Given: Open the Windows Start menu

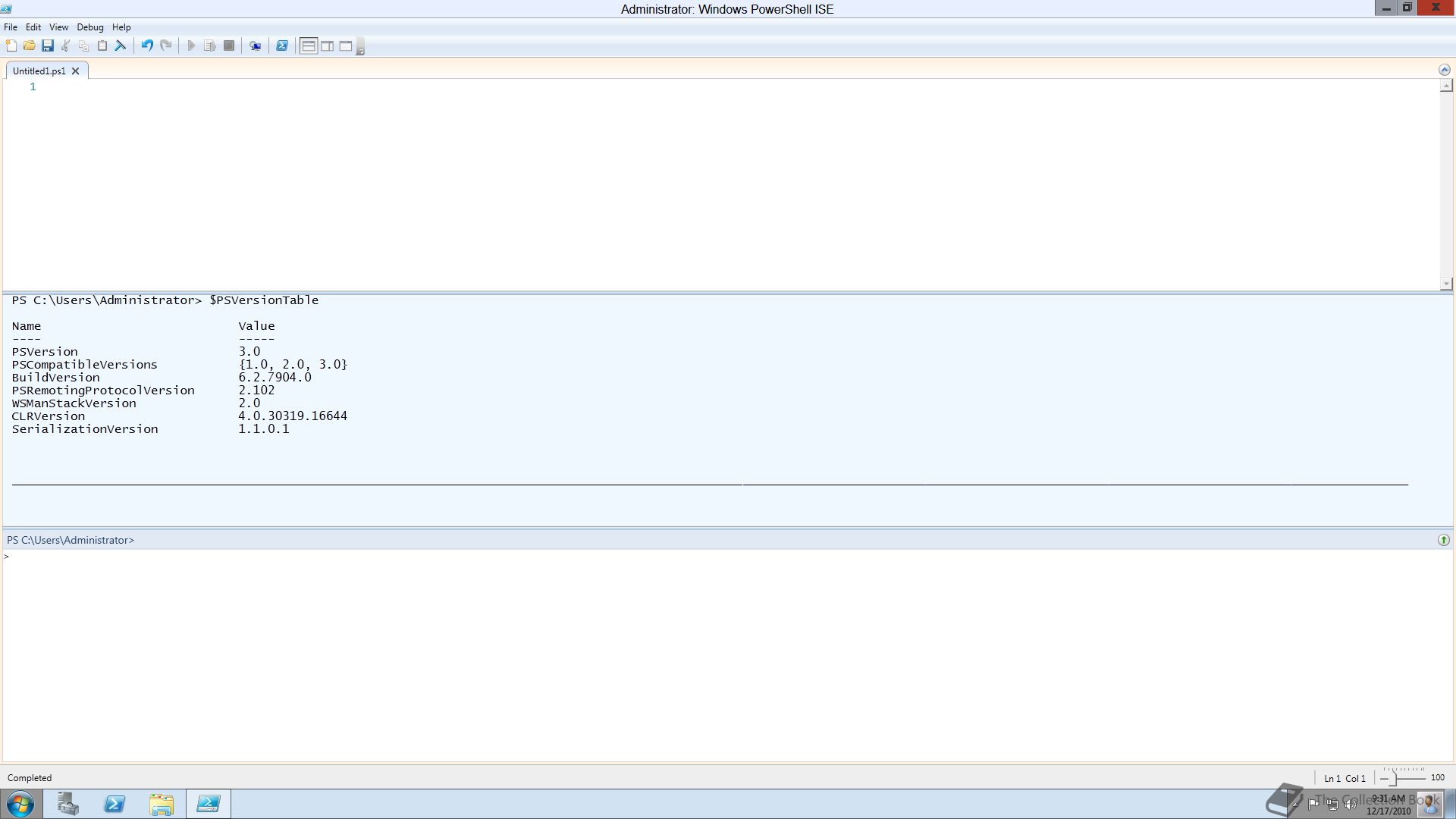Looking at the screenshot, I should tap(20, 804).
